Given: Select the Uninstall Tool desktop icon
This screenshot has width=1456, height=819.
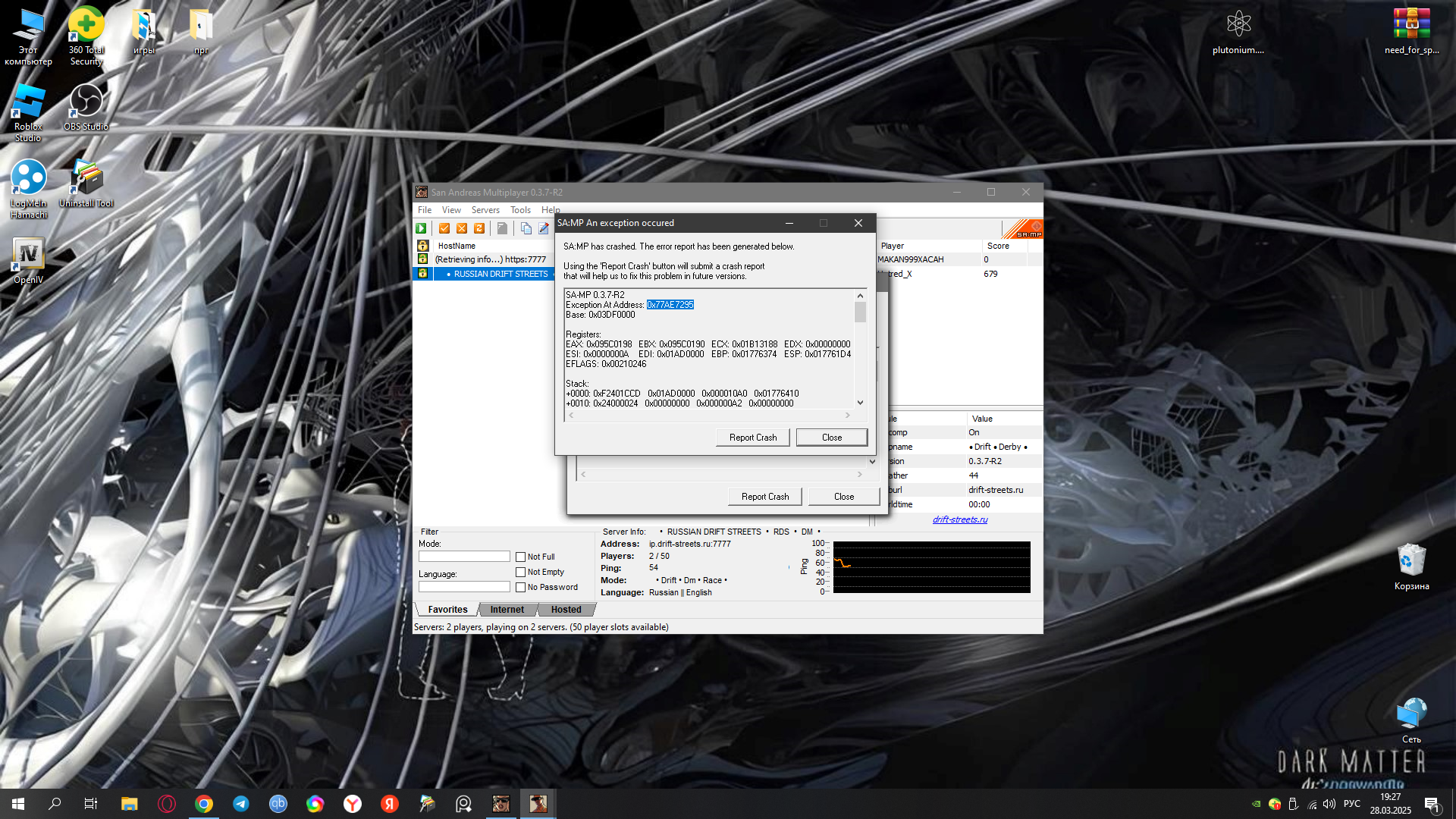Looking at the screenshot, I should pos(86,184).
